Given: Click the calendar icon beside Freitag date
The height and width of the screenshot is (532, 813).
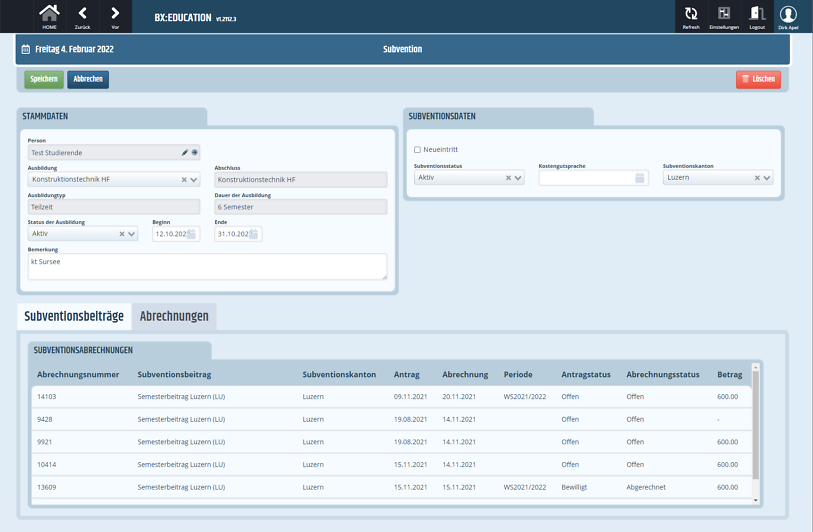Looking at the screenshot, I should [x=26, y=49].
